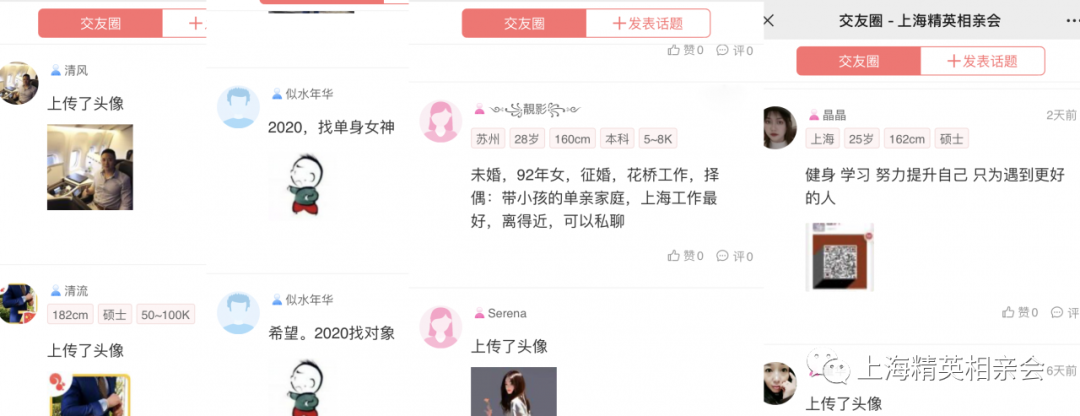Image resolution: width=1080 pixels, height=416 pixels.
Task: Open 发表话题 in the third panel
Action: 648,23
